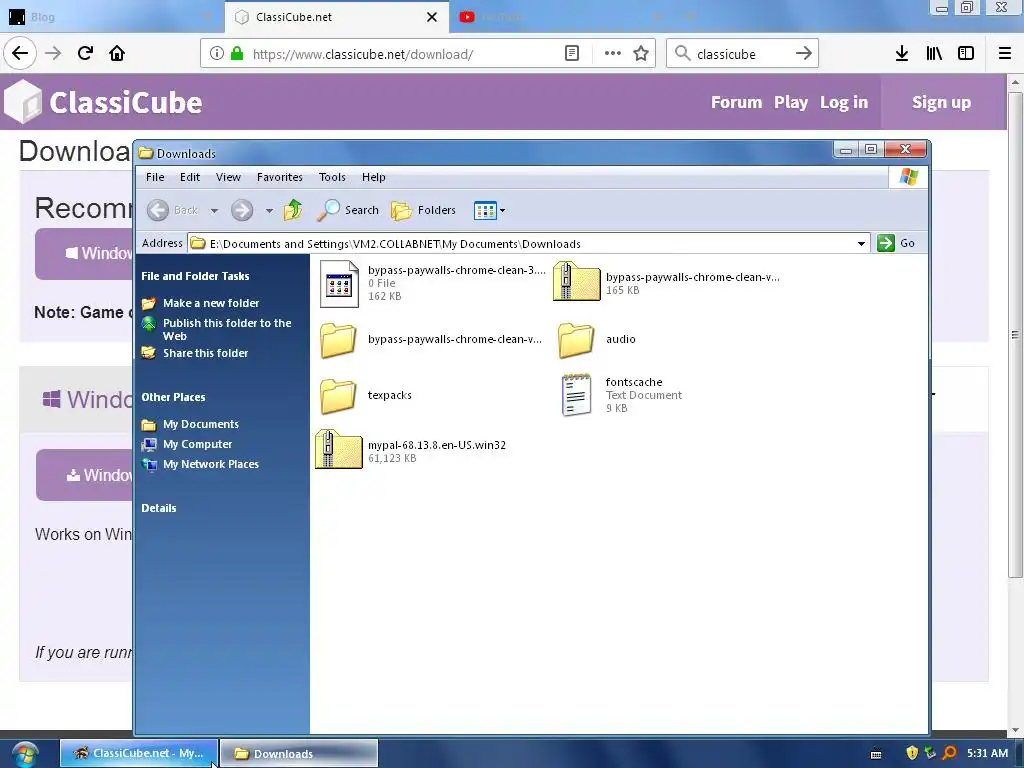Select fontscache text document icon

[x=576, y=394]
